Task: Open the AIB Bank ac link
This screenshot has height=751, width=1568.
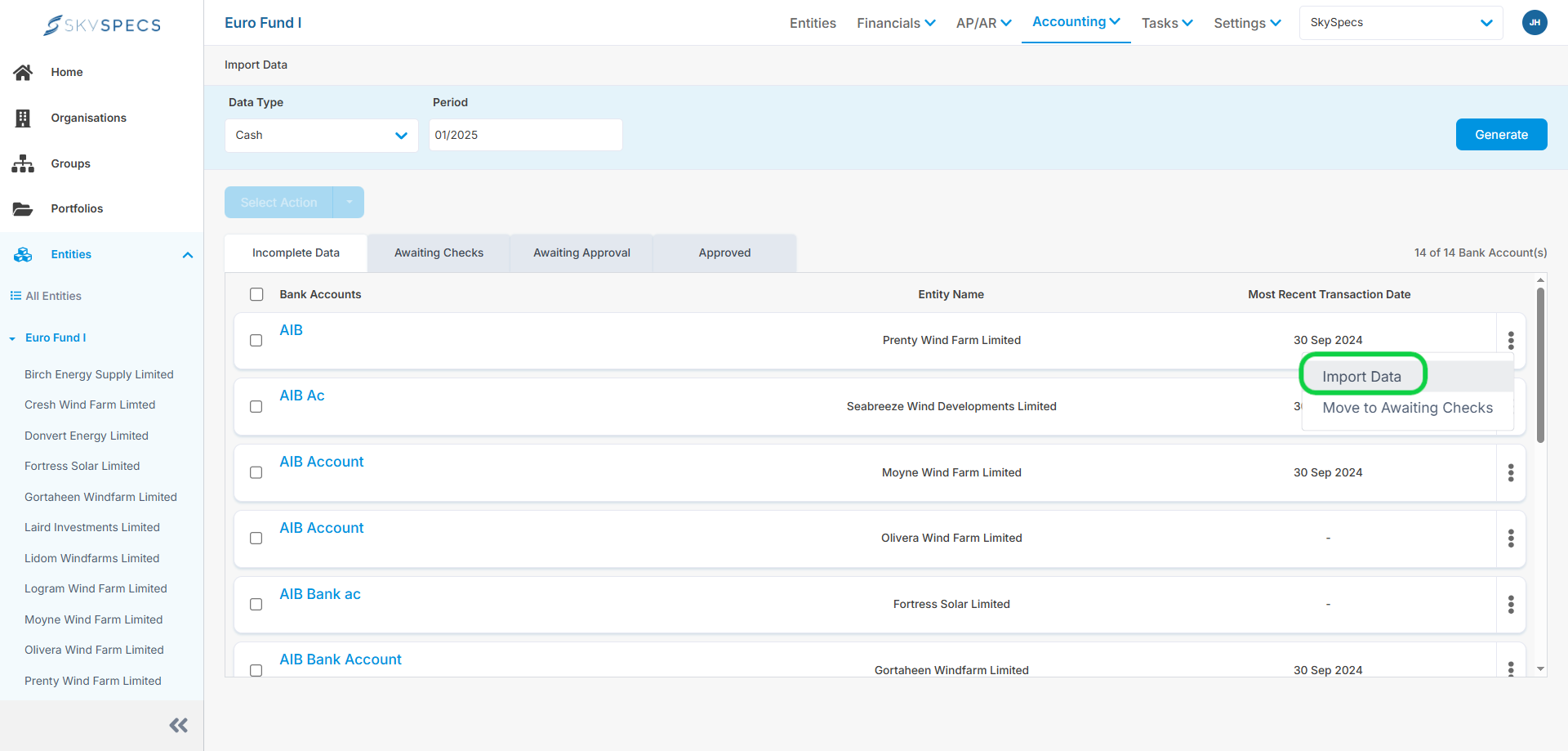Action: pyautogui.click(x=320, y=594)
